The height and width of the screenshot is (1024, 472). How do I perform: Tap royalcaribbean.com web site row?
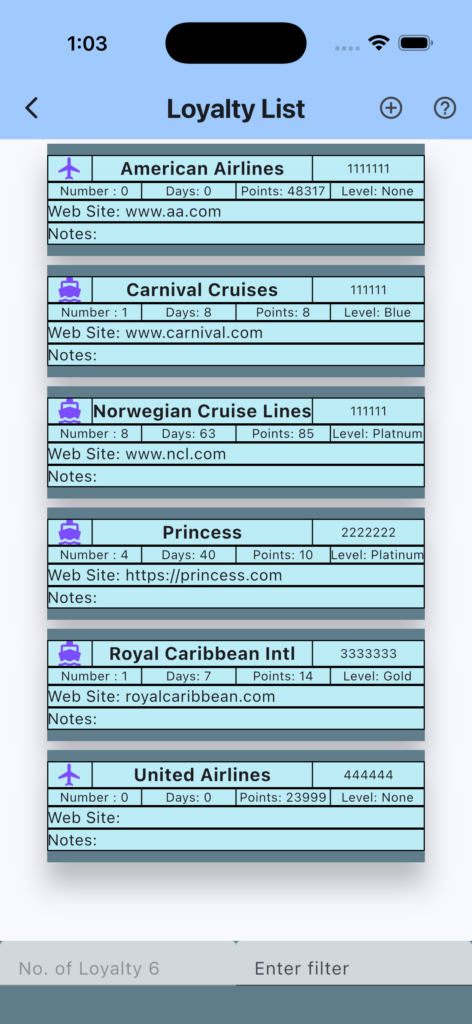click(x=236, y=696)
